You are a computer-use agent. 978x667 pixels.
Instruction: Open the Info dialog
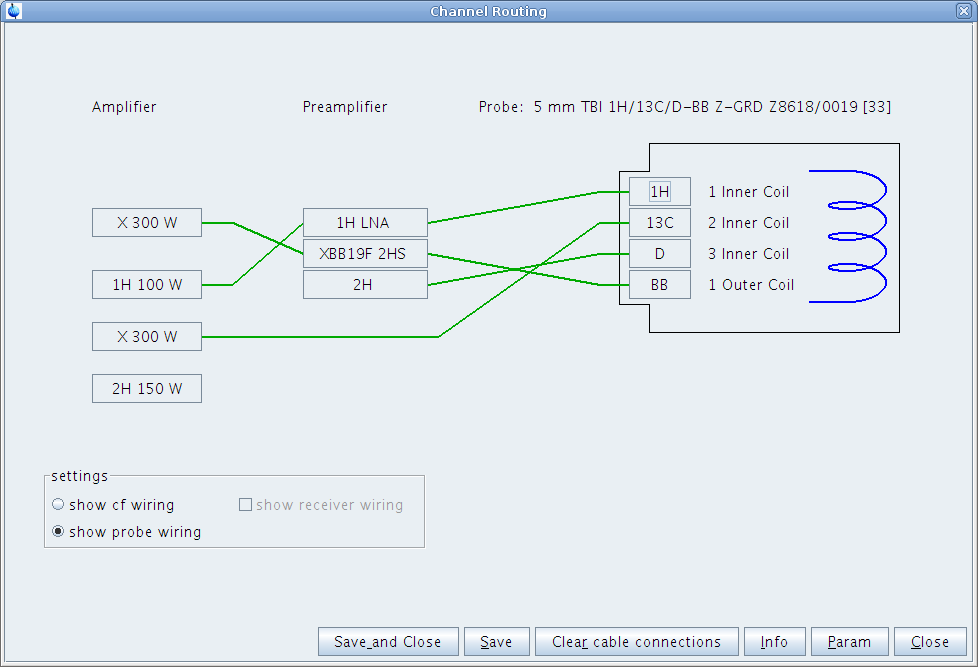coord(773,642)
